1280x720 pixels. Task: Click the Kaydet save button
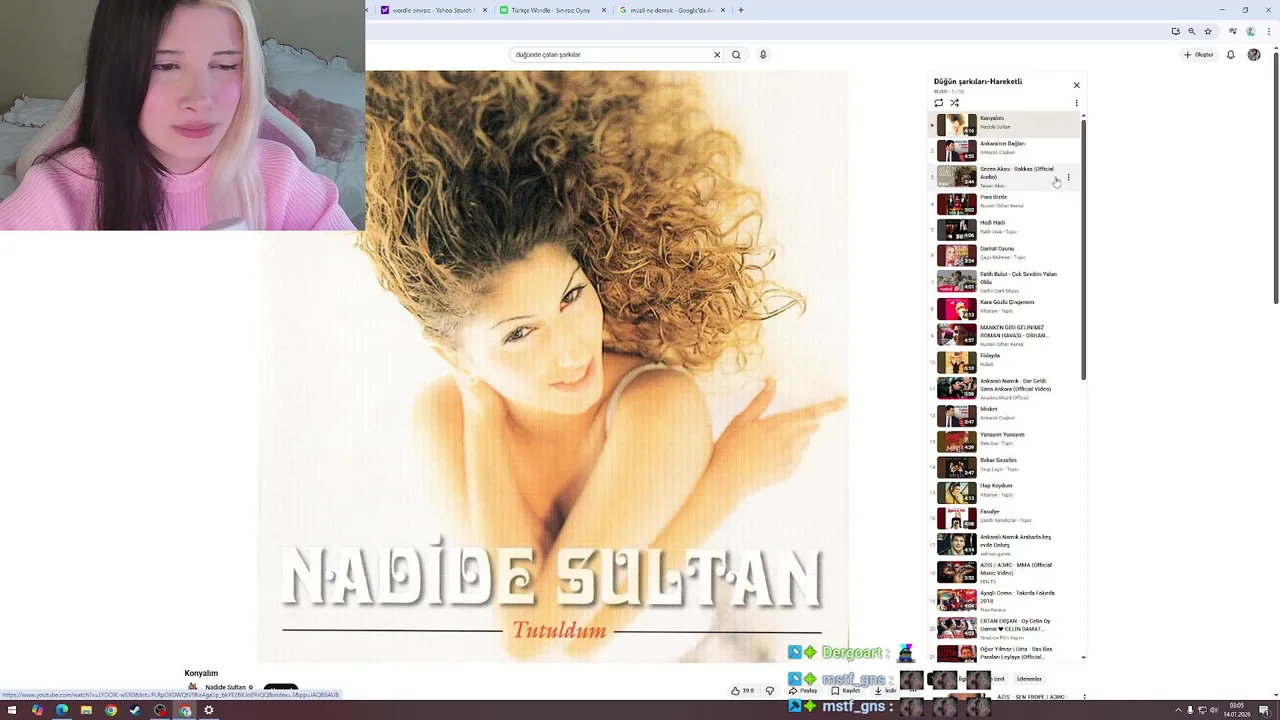pos(846,690)
